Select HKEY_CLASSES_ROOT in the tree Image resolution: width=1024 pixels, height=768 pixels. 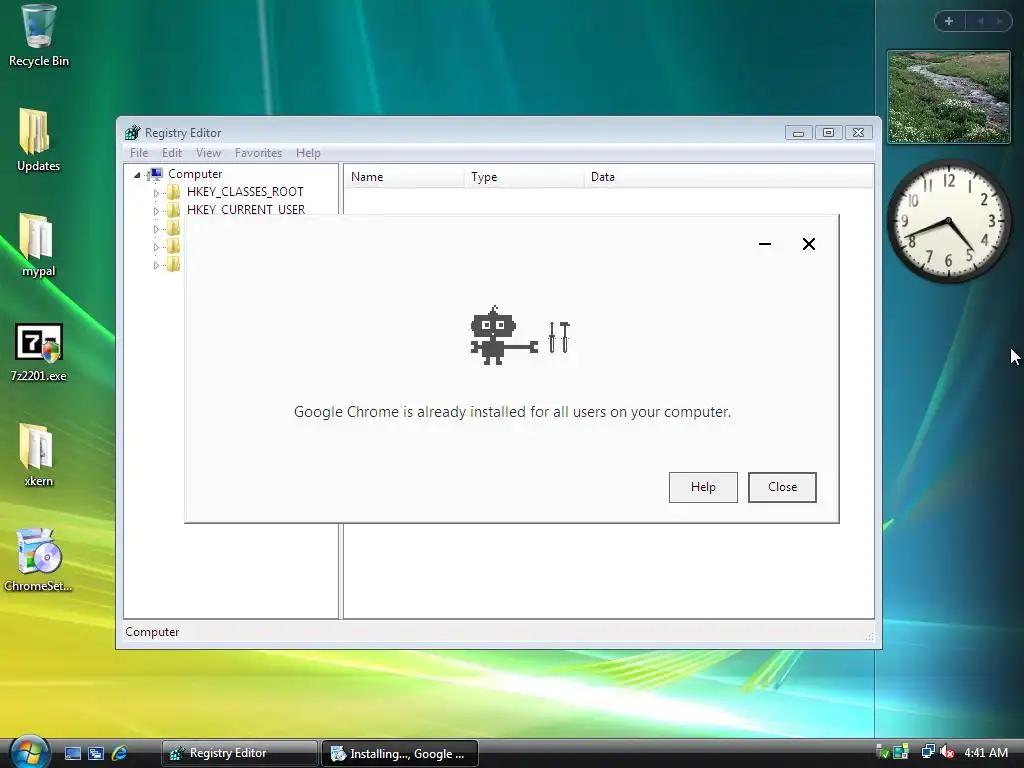click(245, 191)
